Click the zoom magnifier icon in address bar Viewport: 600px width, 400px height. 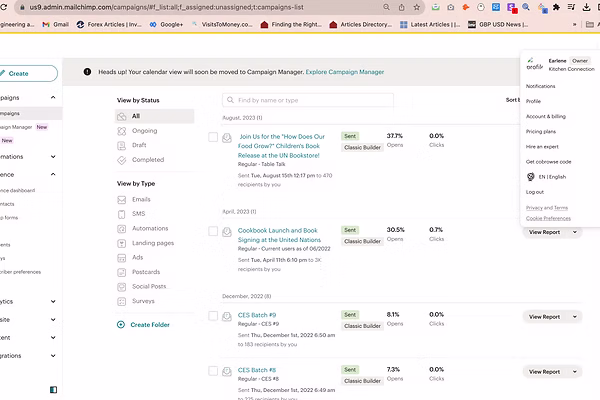pyautogui.click(x=386, y=7)
